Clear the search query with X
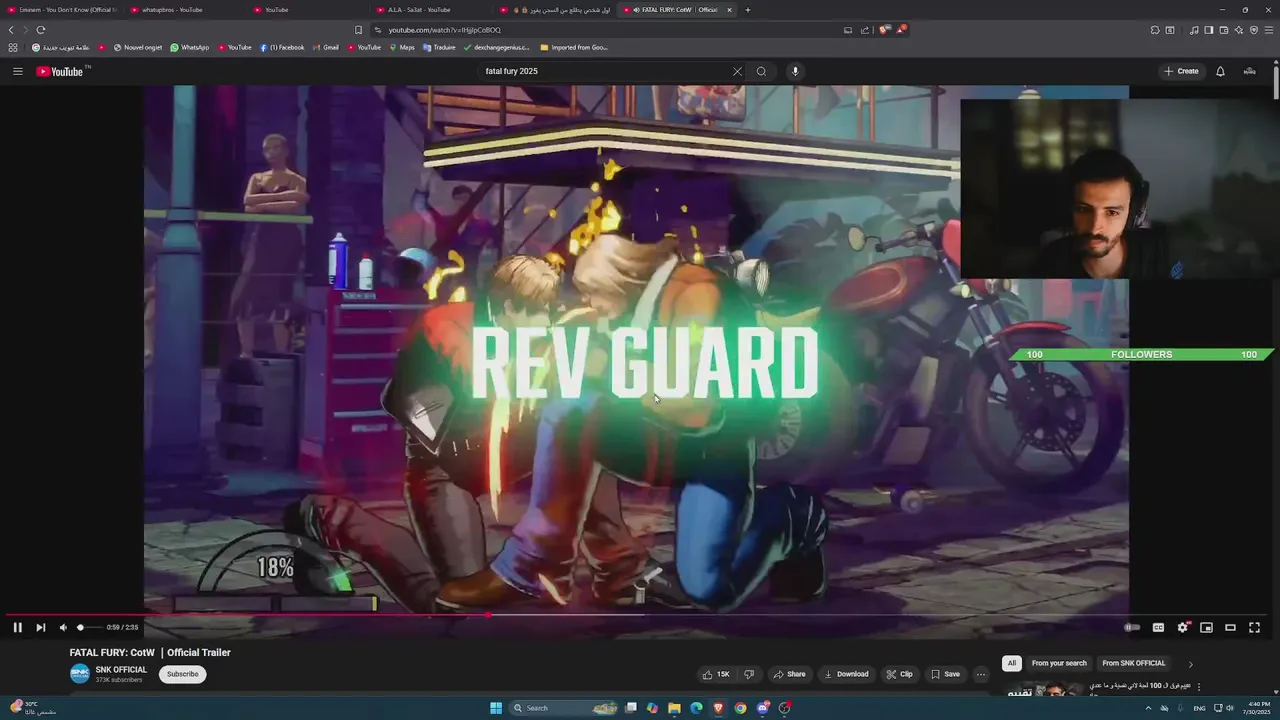1280x720 pixels. tap(737, 71)
